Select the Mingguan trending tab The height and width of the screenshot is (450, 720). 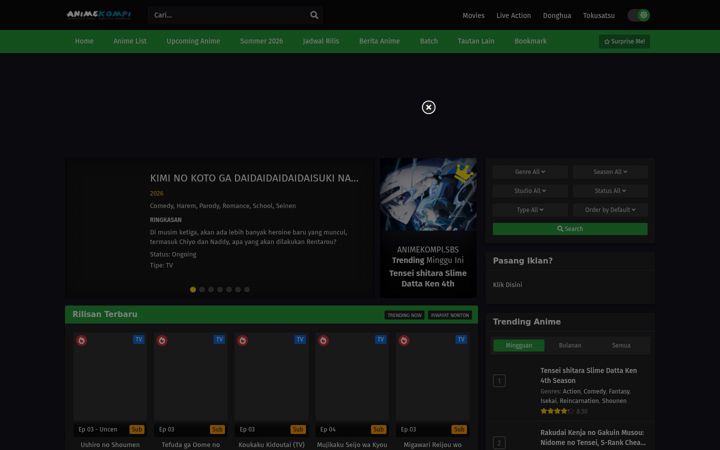(x=519, y=345)
